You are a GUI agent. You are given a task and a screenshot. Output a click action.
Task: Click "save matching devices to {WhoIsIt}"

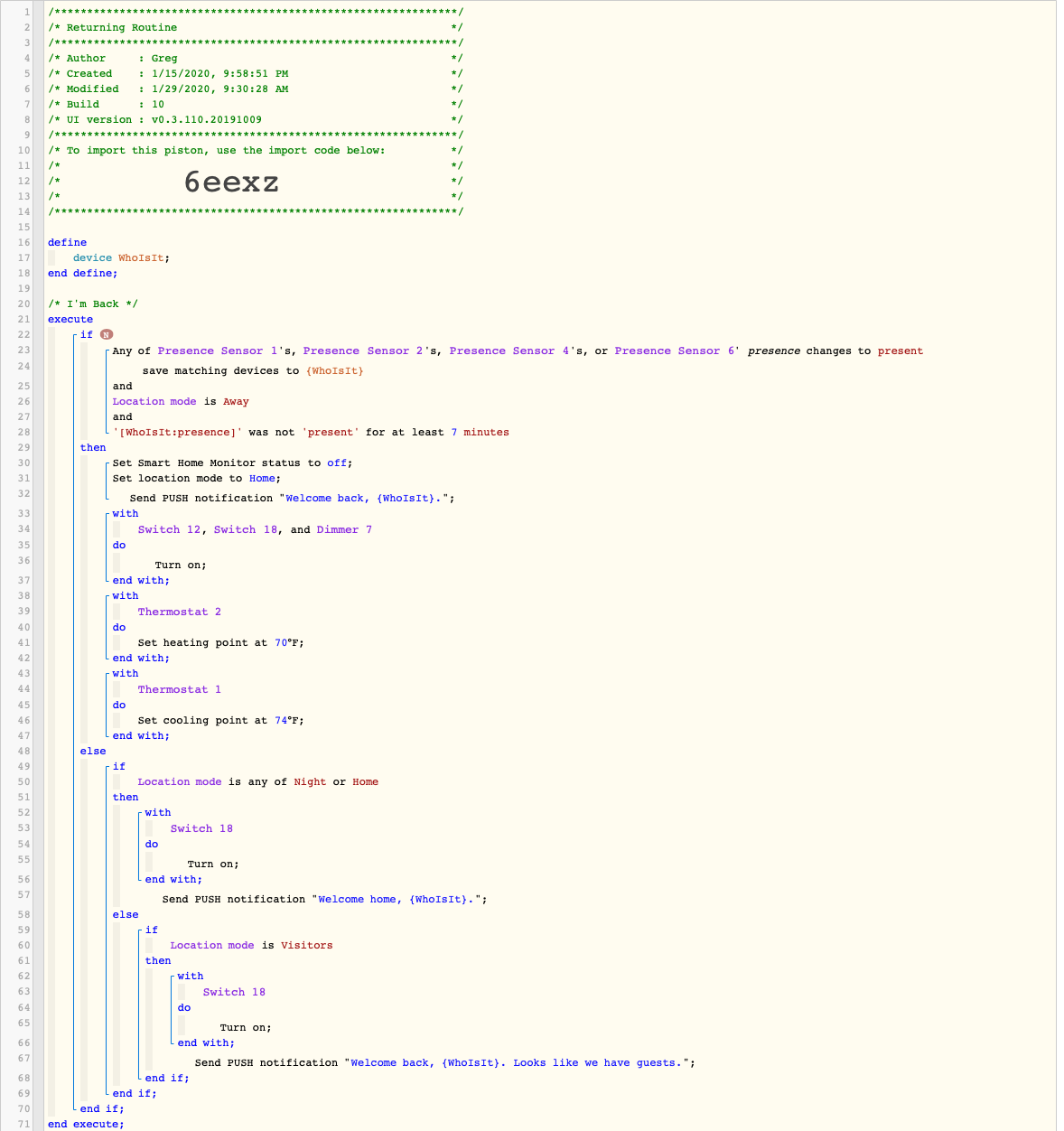253,370
